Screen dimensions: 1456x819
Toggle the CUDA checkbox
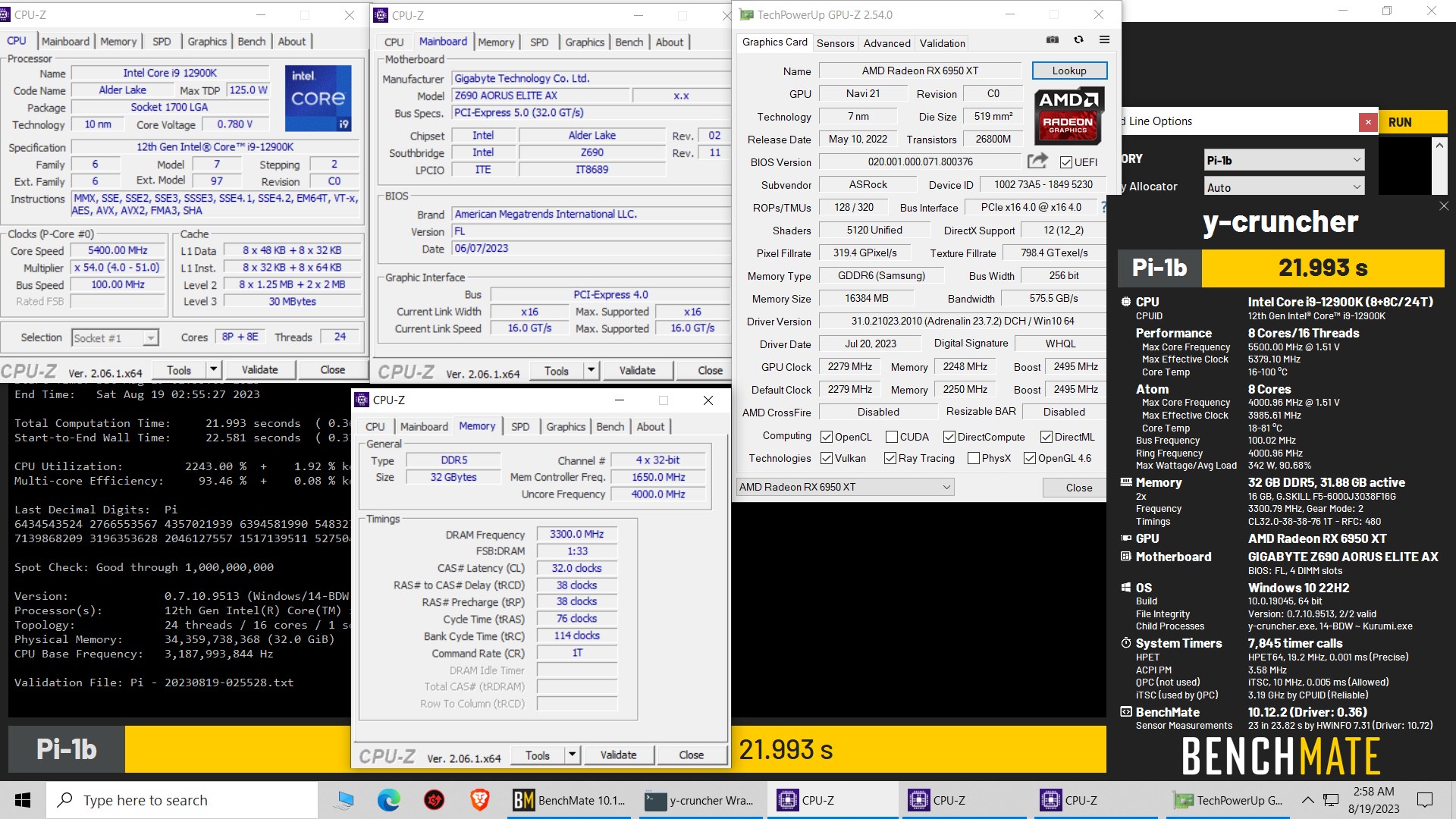point(892,437)
